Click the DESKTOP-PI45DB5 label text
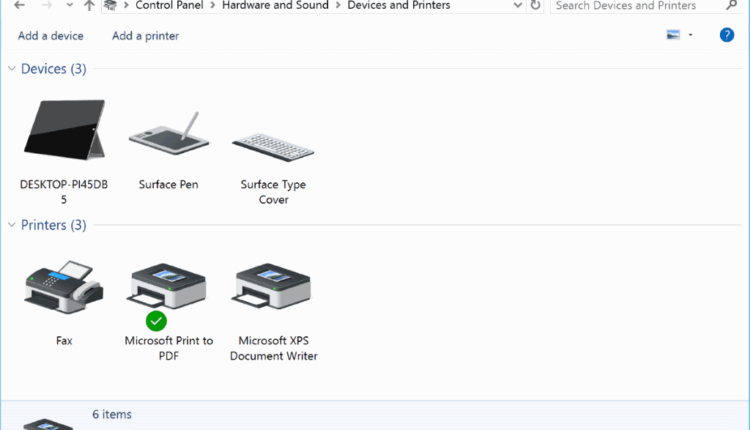The image size is (750, 430). pyautogui.click(x=64, y=192)
